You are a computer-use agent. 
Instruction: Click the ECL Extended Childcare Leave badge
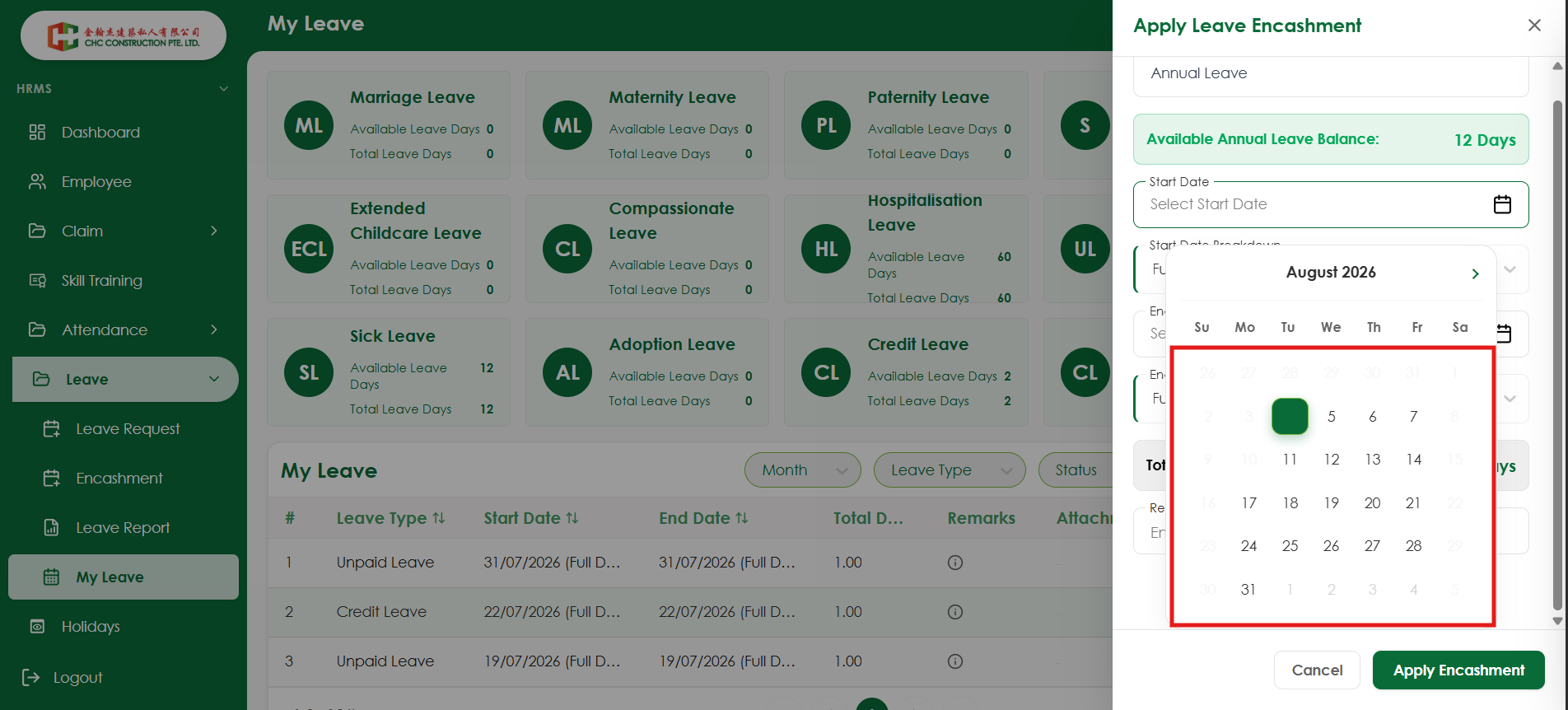pyautogui.click(x=309, y=249)
